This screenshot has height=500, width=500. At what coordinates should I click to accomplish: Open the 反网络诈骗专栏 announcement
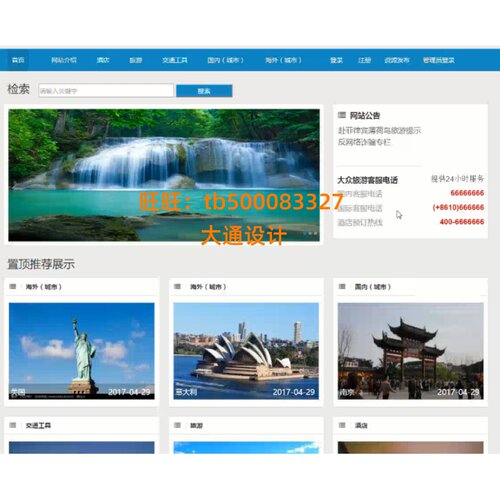click(364, 142)
